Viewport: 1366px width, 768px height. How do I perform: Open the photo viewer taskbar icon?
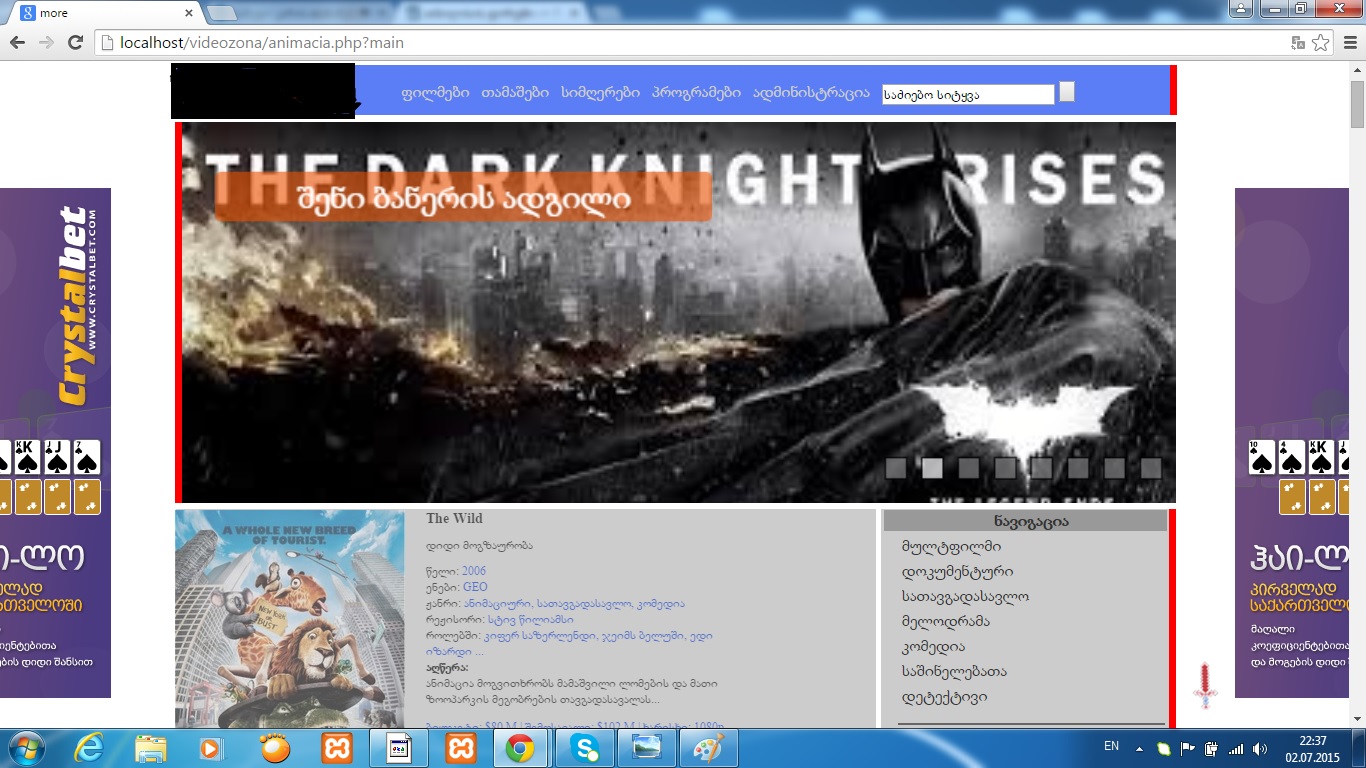click(647, 748)
